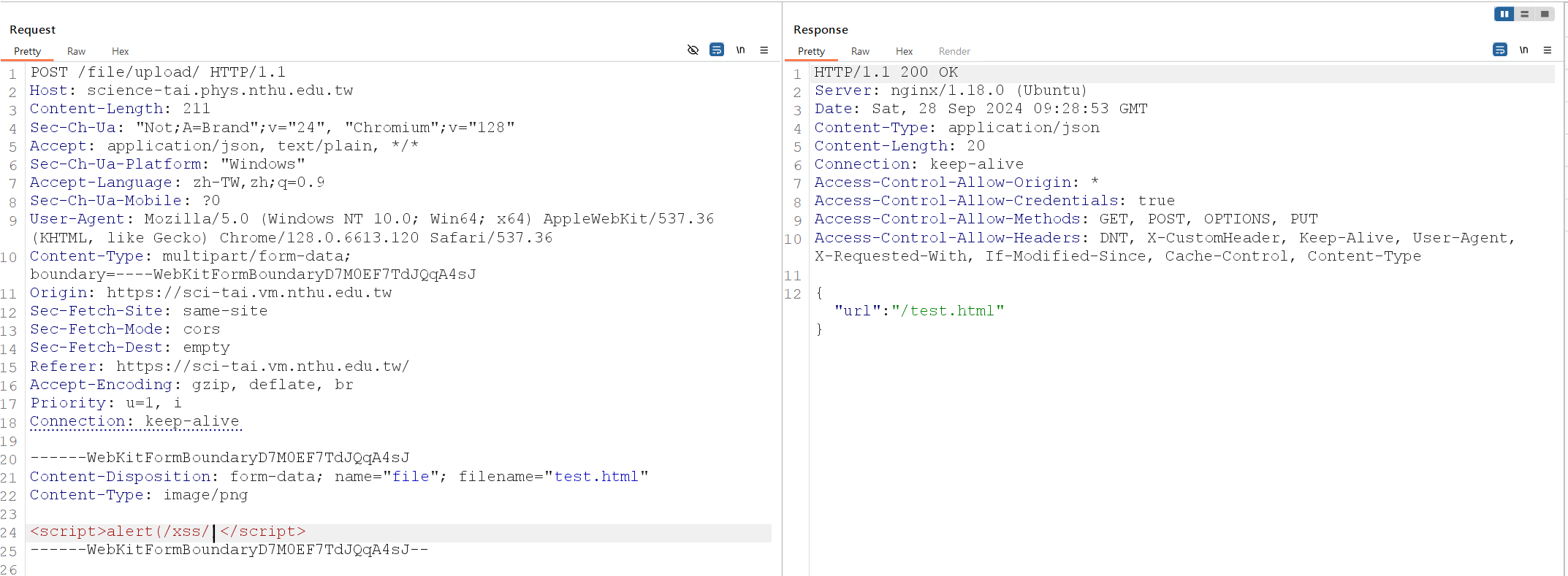Click the 'Sec-Fetch-Dest: empty' header
Image resolution: width=1568 pixels, height=576 pixels.
point(130,347)
